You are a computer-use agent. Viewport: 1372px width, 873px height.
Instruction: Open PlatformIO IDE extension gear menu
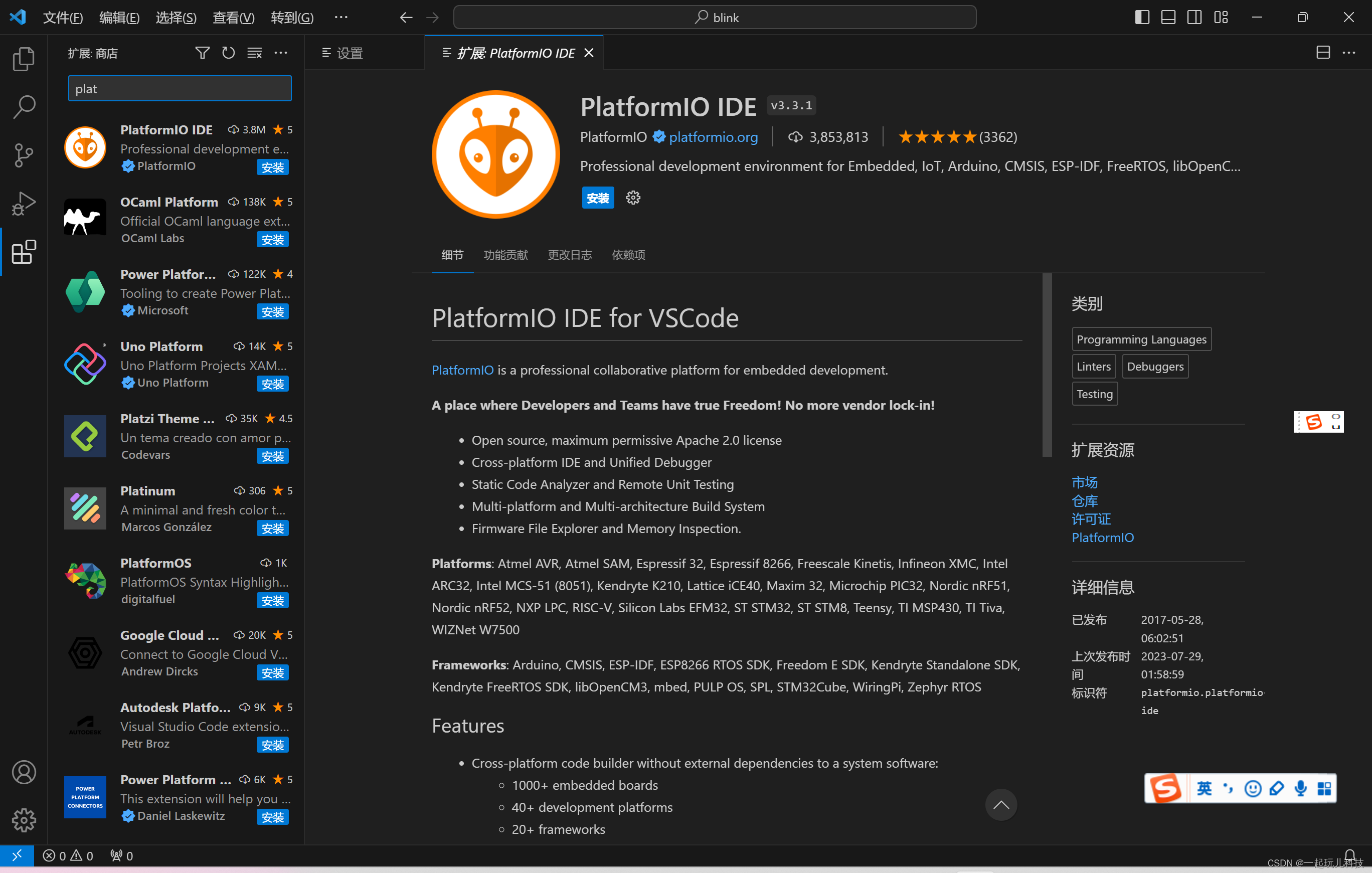[633, 198]
